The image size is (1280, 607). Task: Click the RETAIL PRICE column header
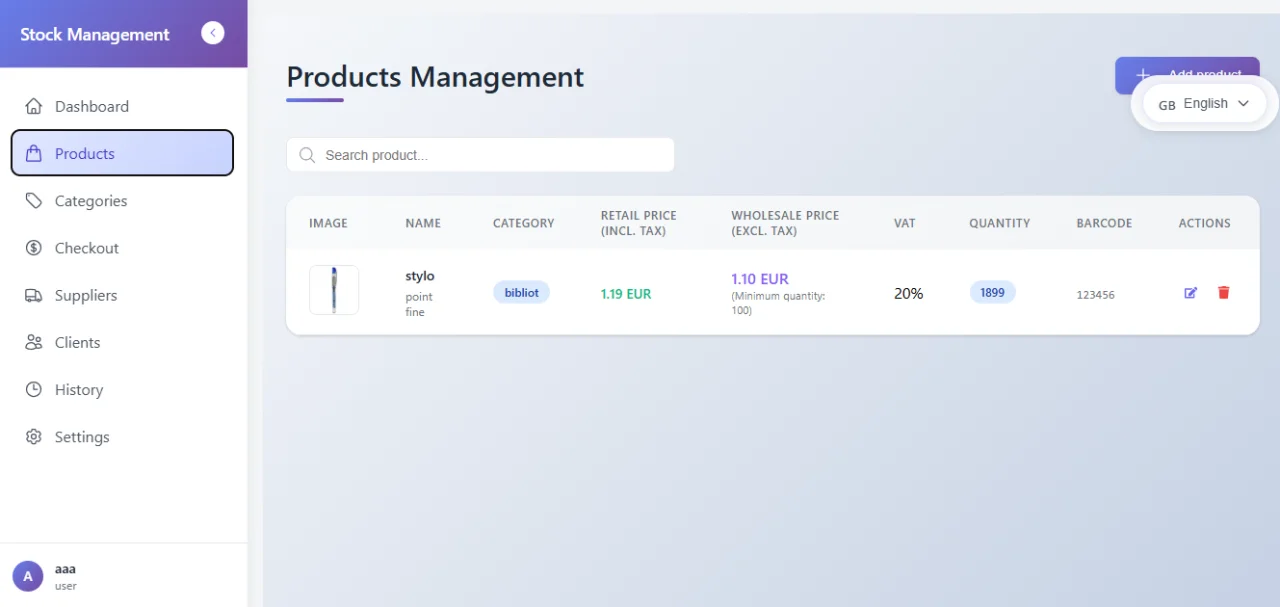(638, 223)
